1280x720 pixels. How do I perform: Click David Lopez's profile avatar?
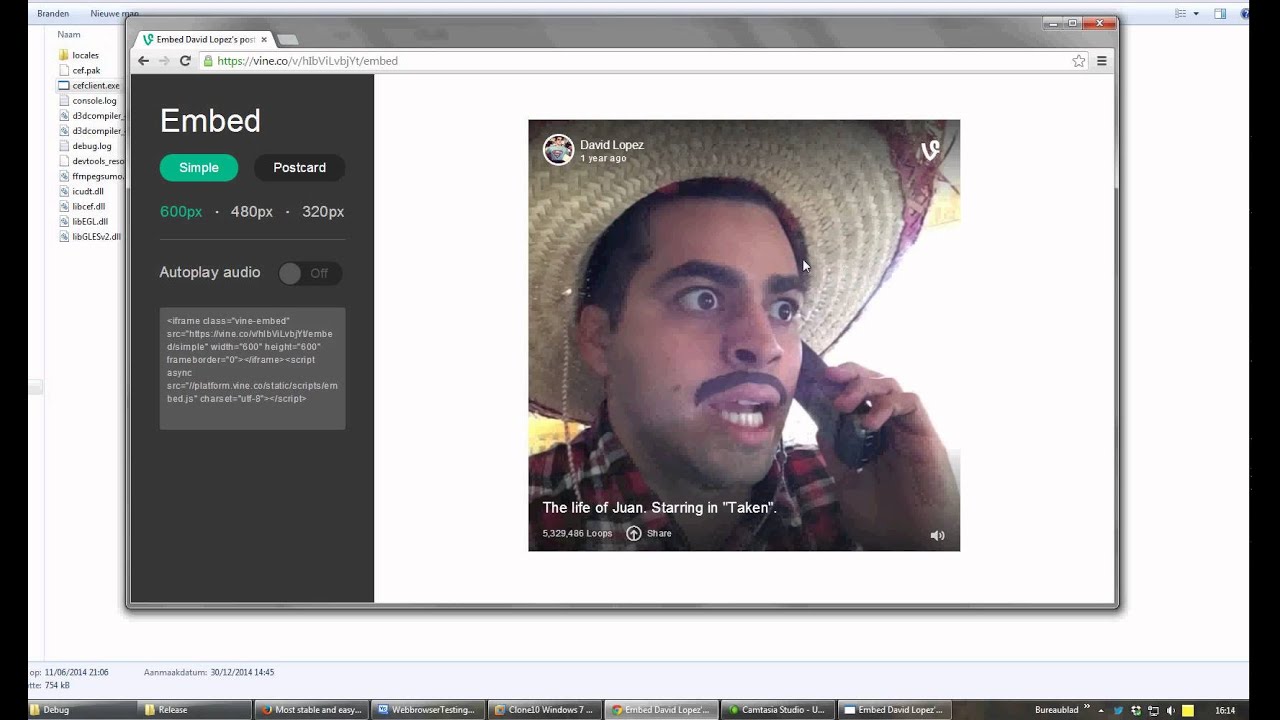tap(558, 150)
